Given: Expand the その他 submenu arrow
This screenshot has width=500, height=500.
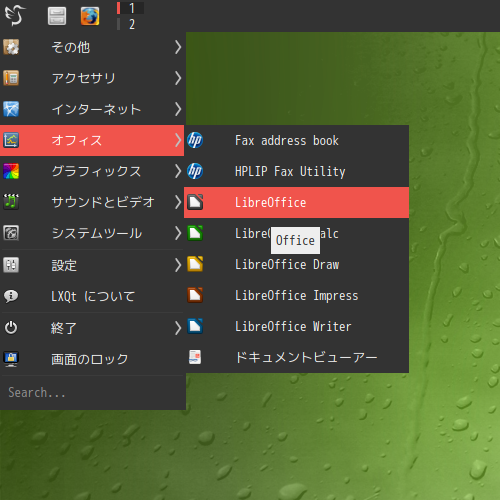Looking at the screenshot, I should (178, 47).
